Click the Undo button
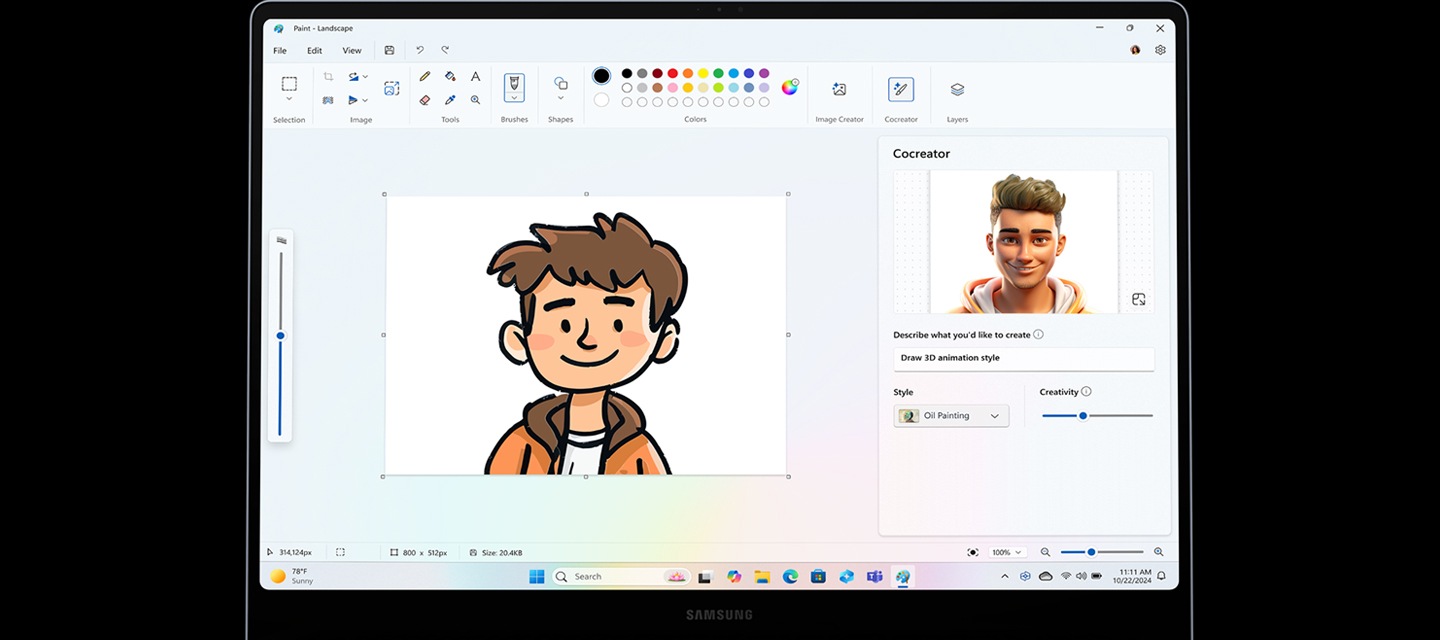The width and height of the screenshot is (1440, 640). coord(420,50)
